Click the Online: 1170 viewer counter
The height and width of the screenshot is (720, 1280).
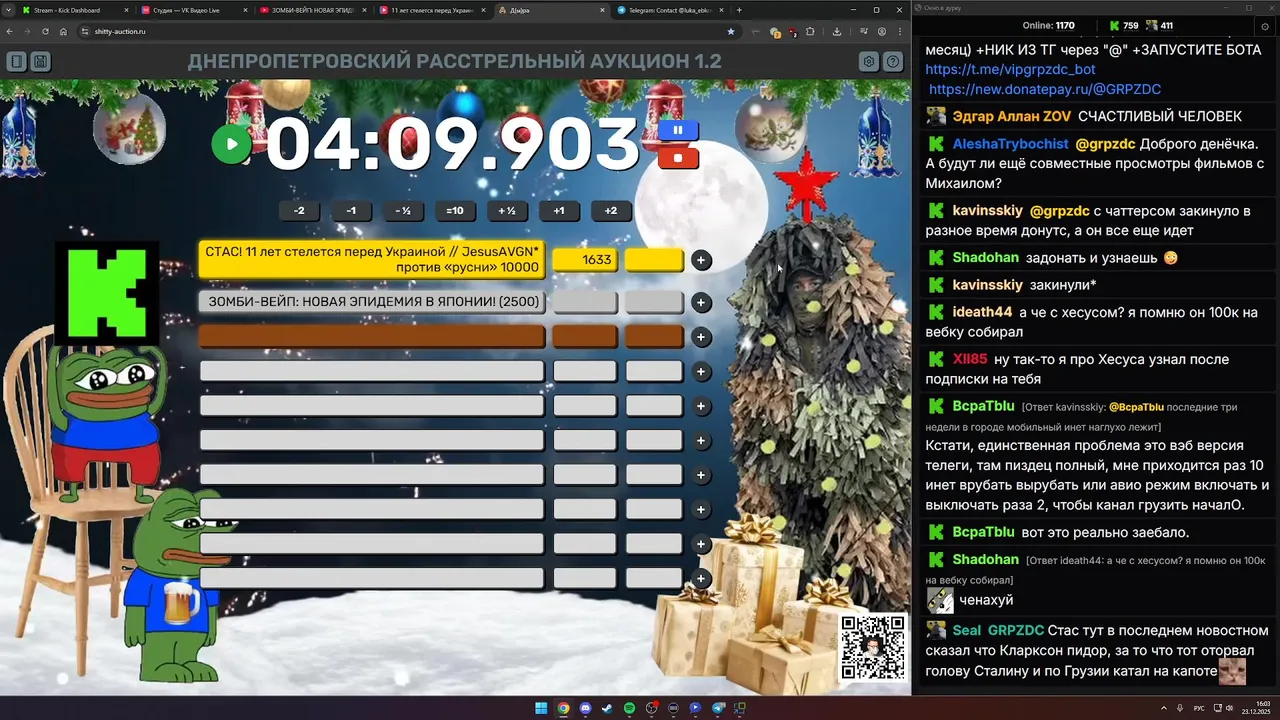[1048, 26]
